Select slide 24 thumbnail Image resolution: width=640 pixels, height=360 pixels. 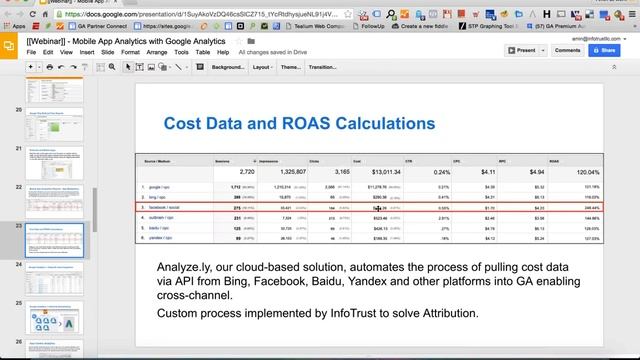[54, 279]
